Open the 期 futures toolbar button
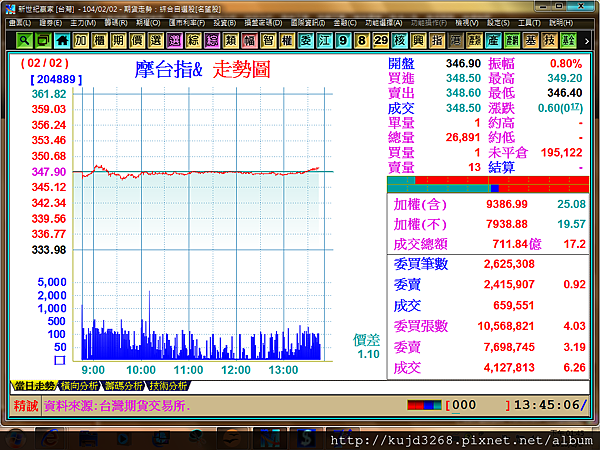 point(118,40)
